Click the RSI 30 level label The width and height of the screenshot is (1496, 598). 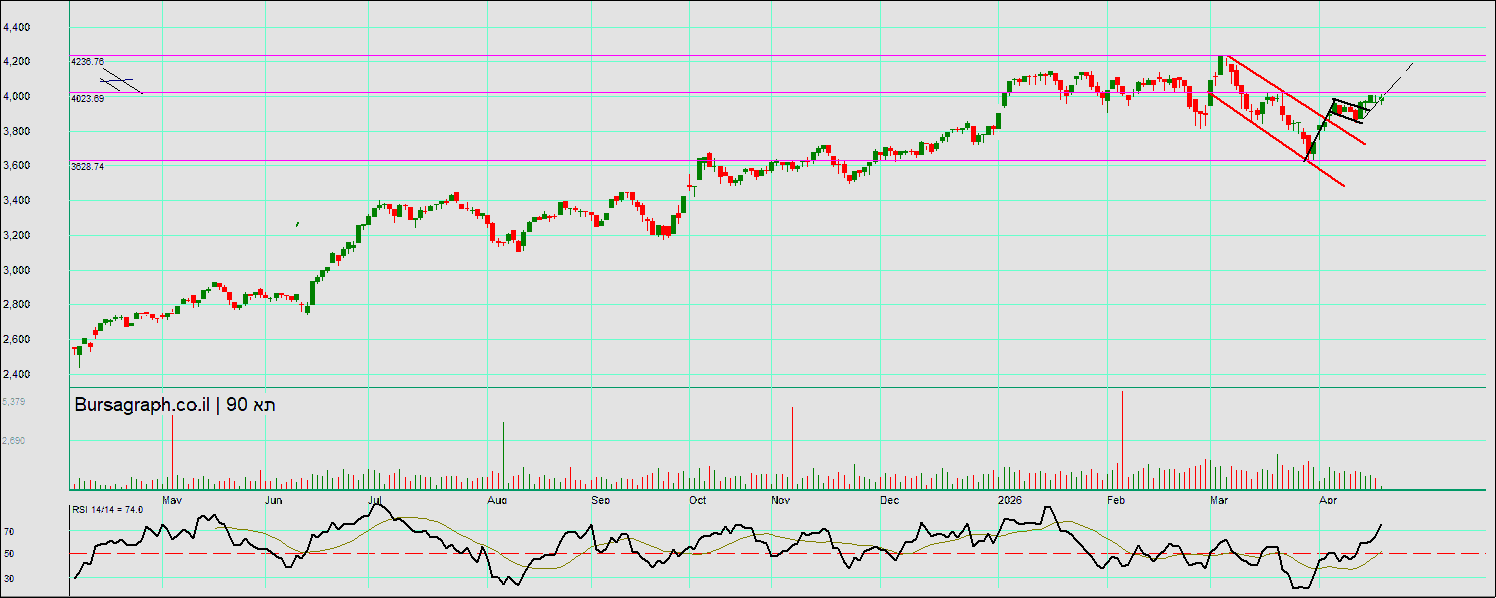9,578
